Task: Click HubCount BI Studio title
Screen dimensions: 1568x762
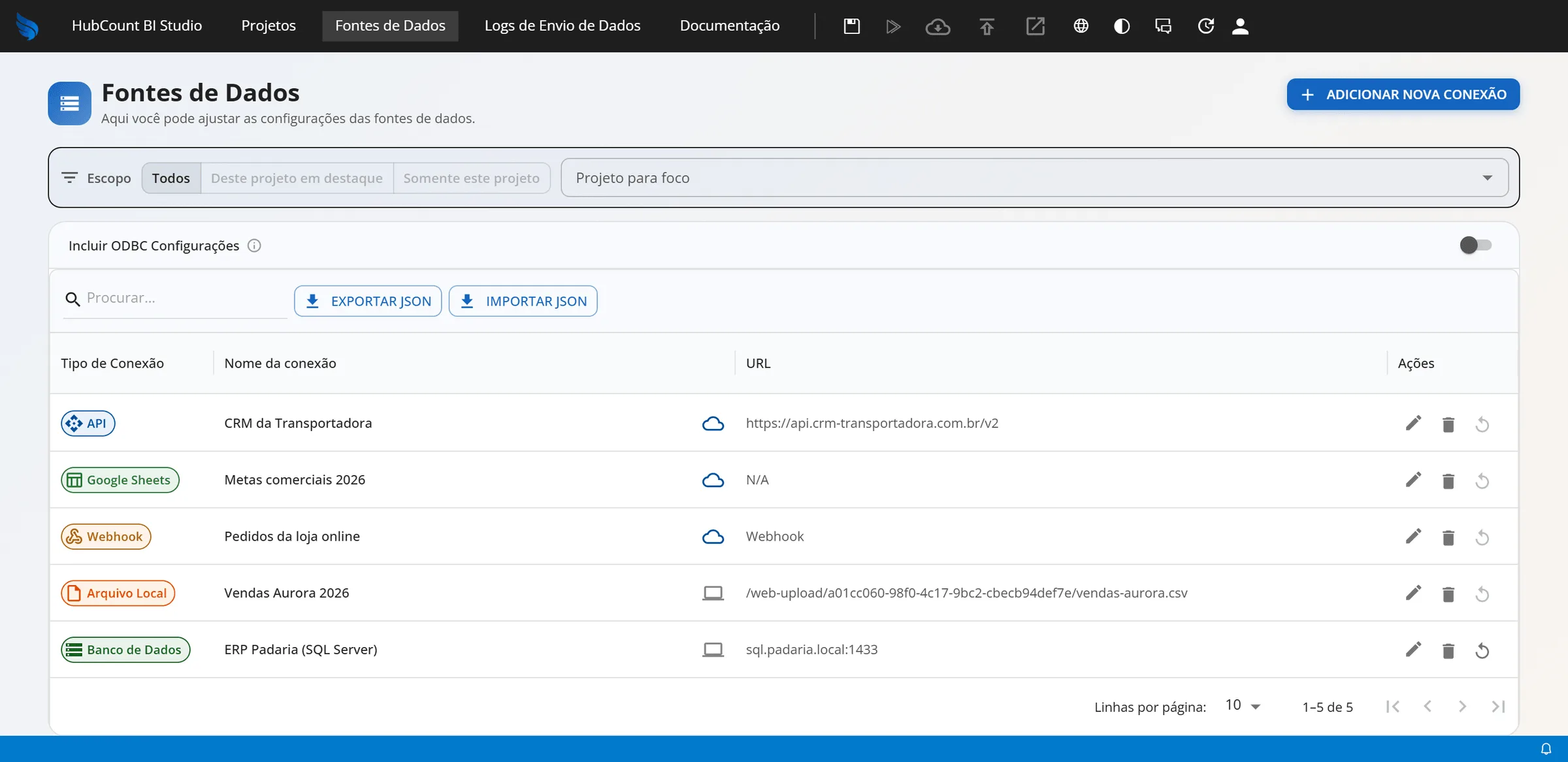Action: pyautogui.click(x=137, y=25)
